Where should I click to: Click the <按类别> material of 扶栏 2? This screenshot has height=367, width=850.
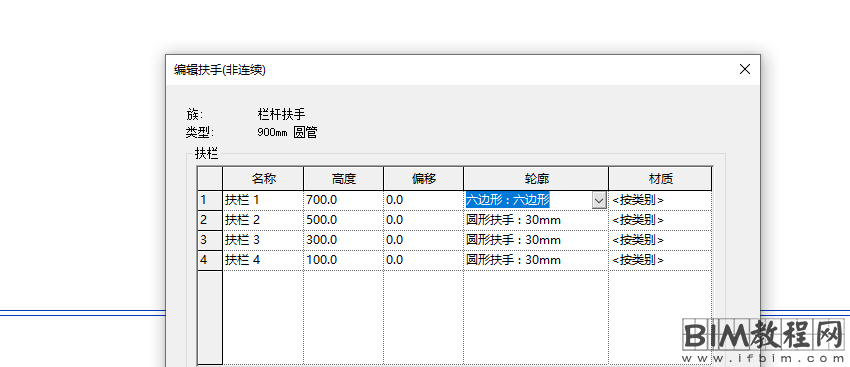point(660,220)
